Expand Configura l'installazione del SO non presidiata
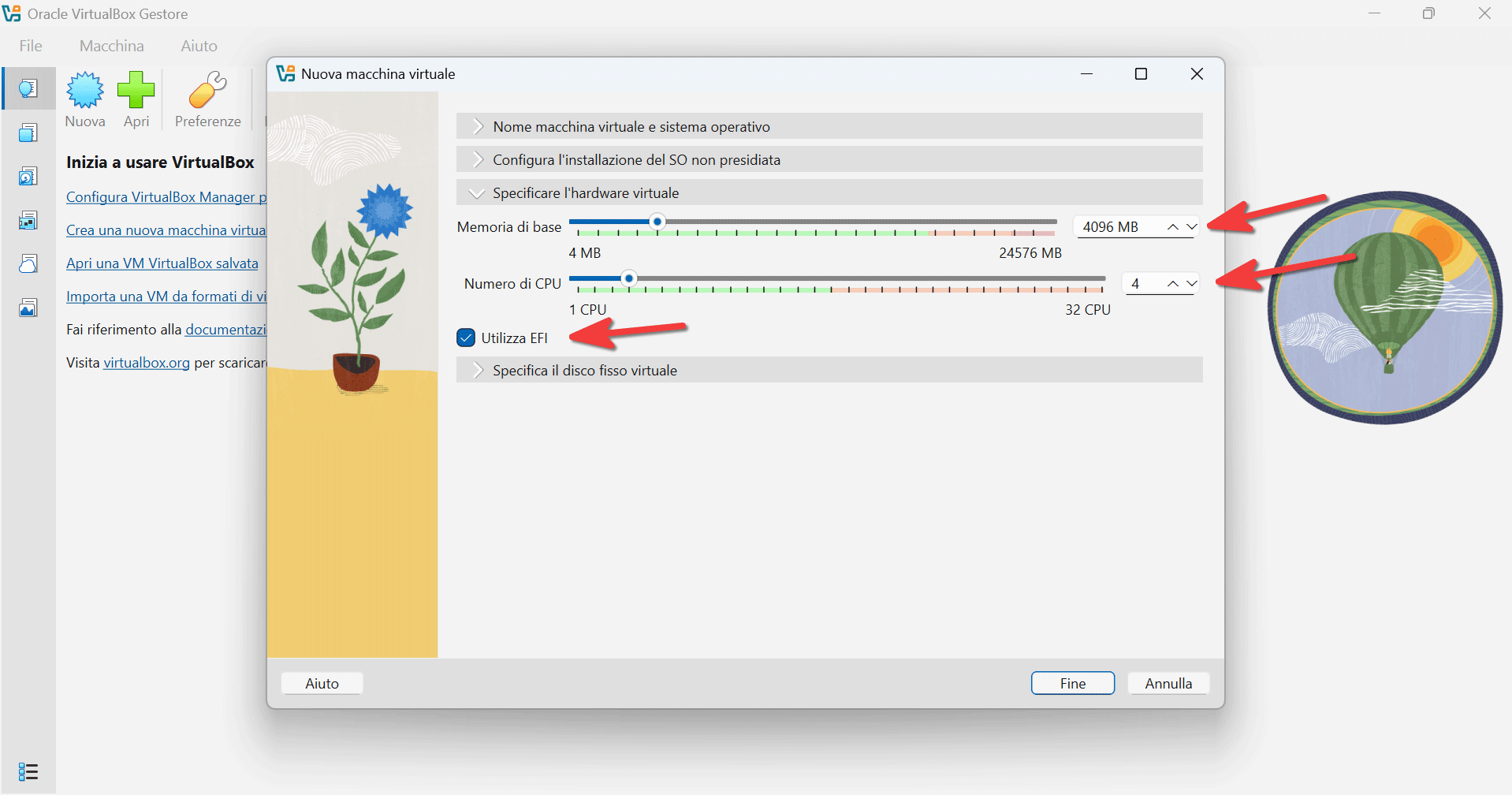 (829, 159)
